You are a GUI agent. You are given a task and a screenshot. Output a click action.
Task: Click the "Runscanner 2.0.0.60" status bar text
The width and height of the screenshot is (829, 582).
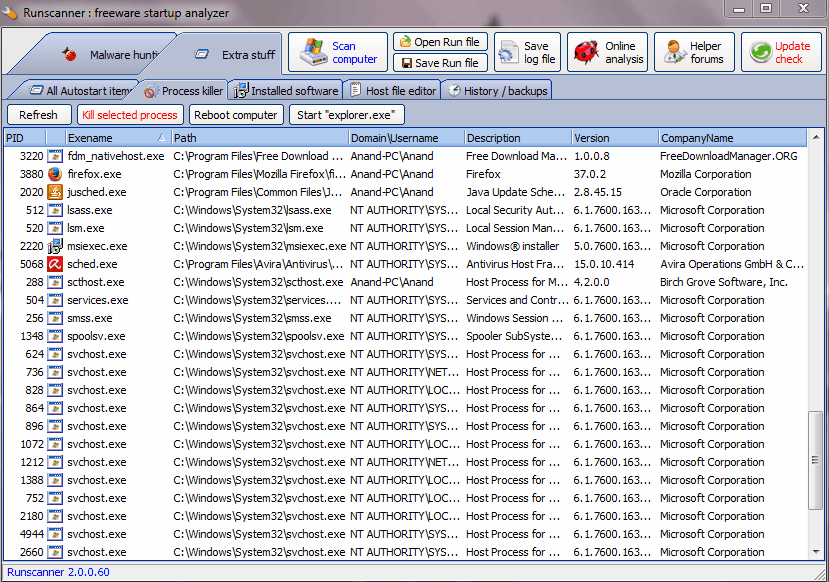click(58, 572)
